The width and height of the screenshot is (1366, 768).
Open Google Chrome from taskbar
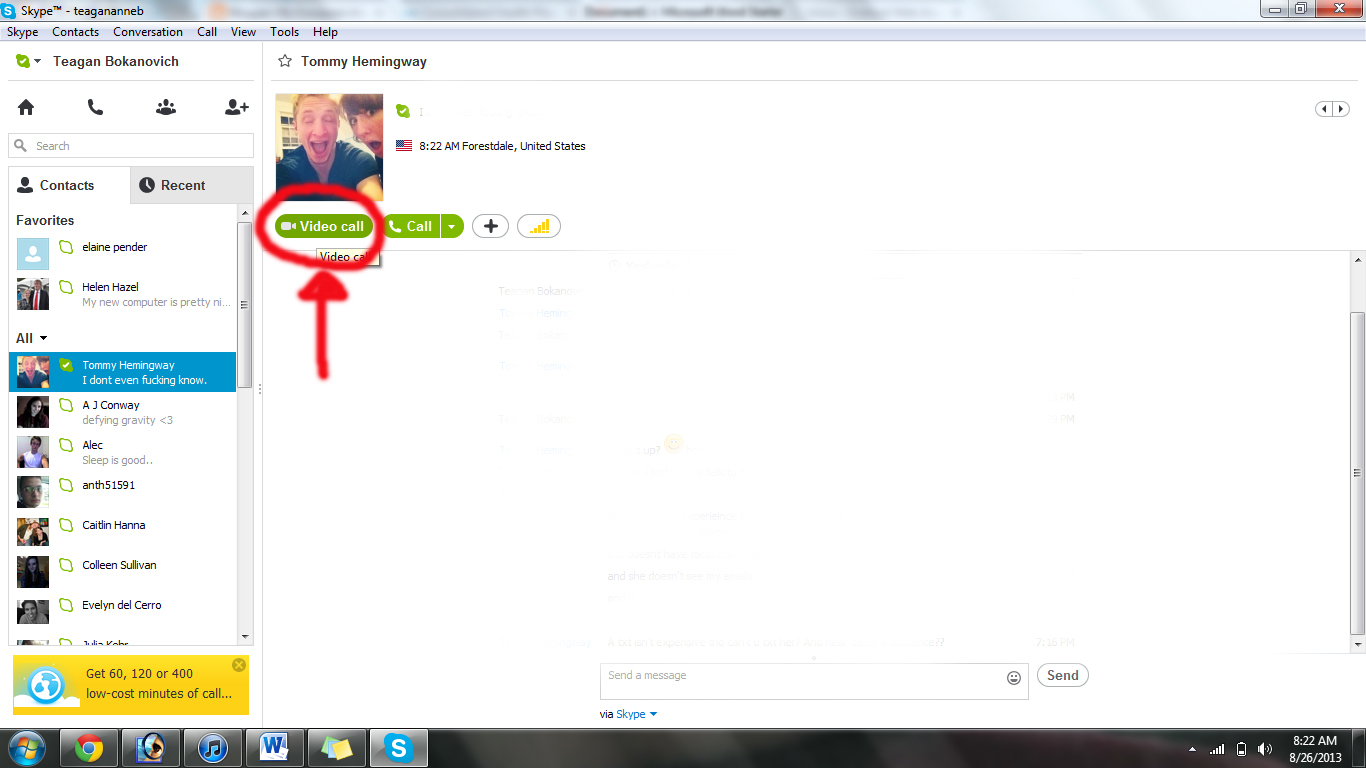point(89,748)
